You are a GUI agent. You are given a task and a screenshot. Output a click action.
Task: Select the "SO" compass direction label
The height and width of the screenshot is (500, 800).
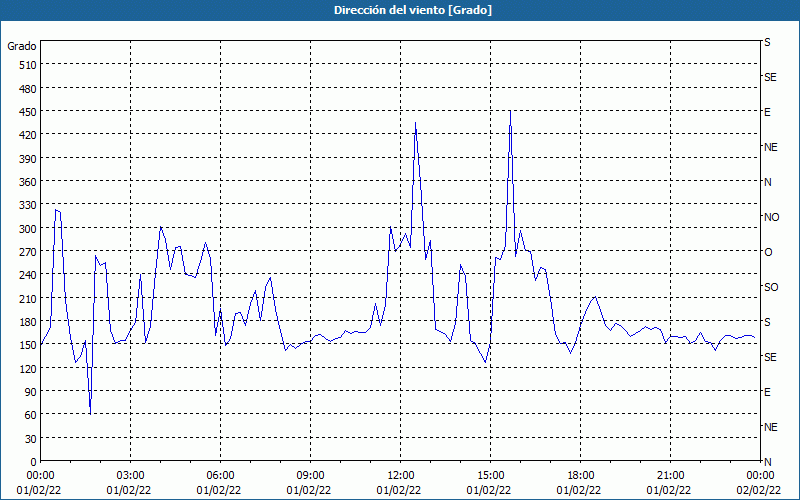(x=771, y=287)
